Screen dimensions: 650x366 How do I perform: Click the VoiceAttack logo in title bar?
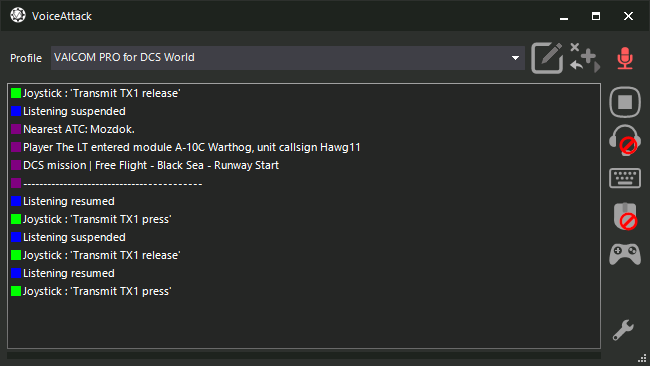click(x=18, y=15)
